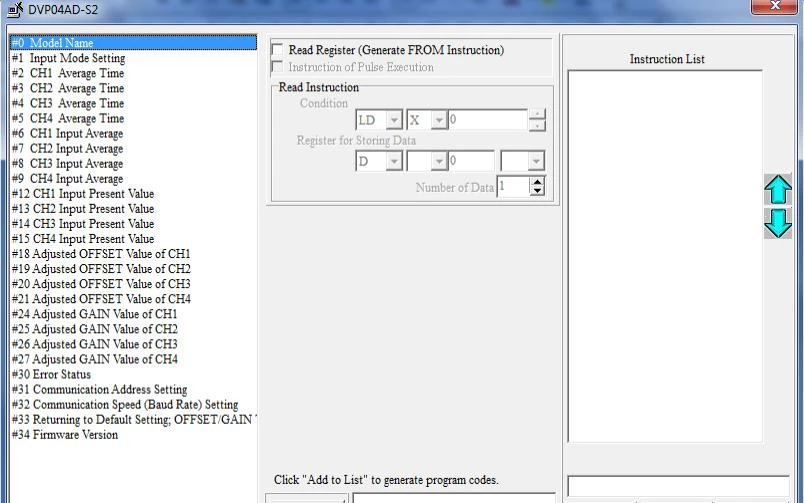This screenshot has width=804, height=503.
Task: Toggle Instruction of Pulse Execution checkbox
Action: 278,67
